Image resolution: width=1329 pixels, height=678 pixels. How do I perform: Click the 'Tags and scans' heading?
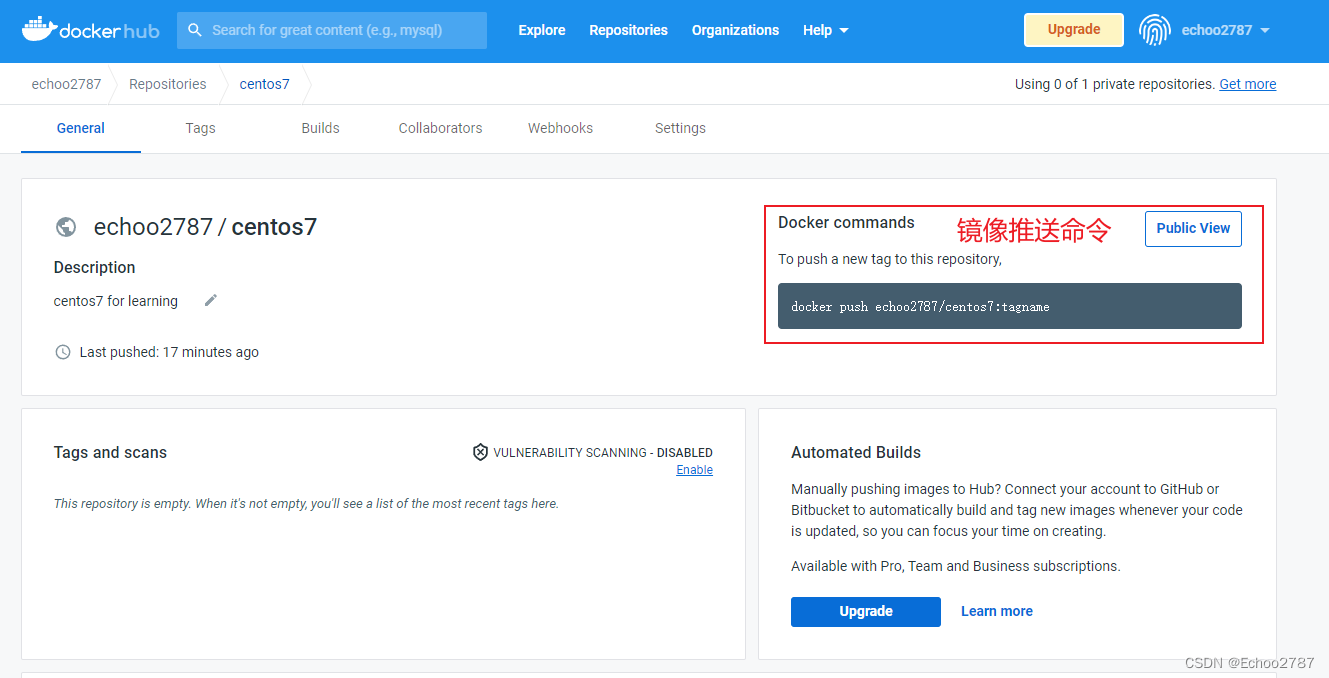pyautogui.click(x=110, y=452)
